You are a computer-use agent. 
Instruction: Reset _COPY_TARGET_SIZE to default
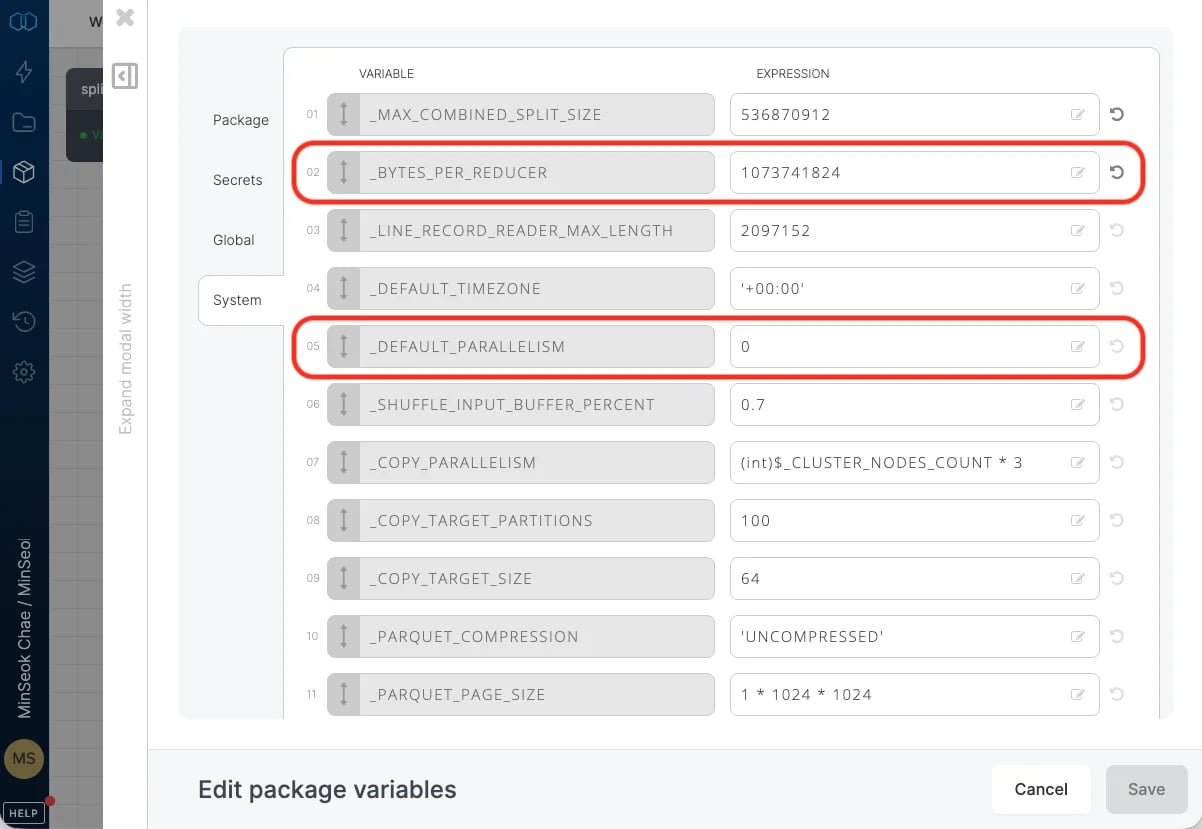tap(1117, 578)
